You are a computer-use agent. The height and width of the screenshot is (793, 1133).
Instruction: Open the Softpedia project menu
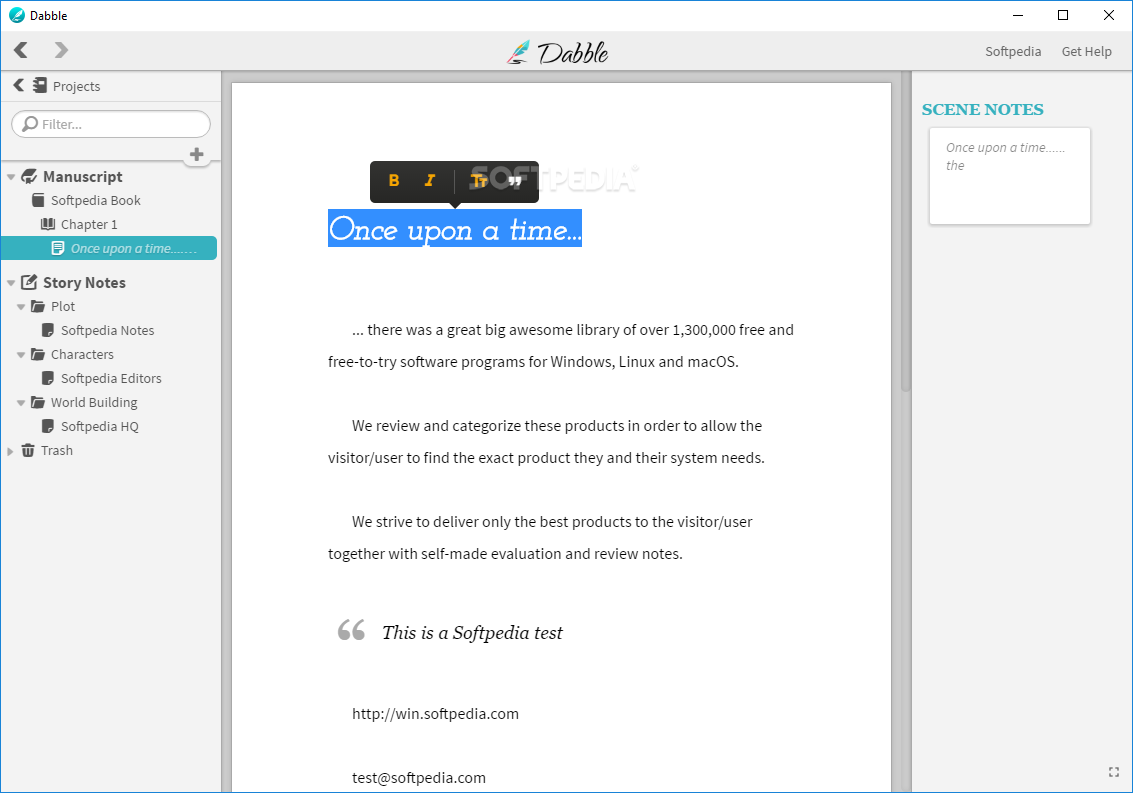(x=1013, y=51)
